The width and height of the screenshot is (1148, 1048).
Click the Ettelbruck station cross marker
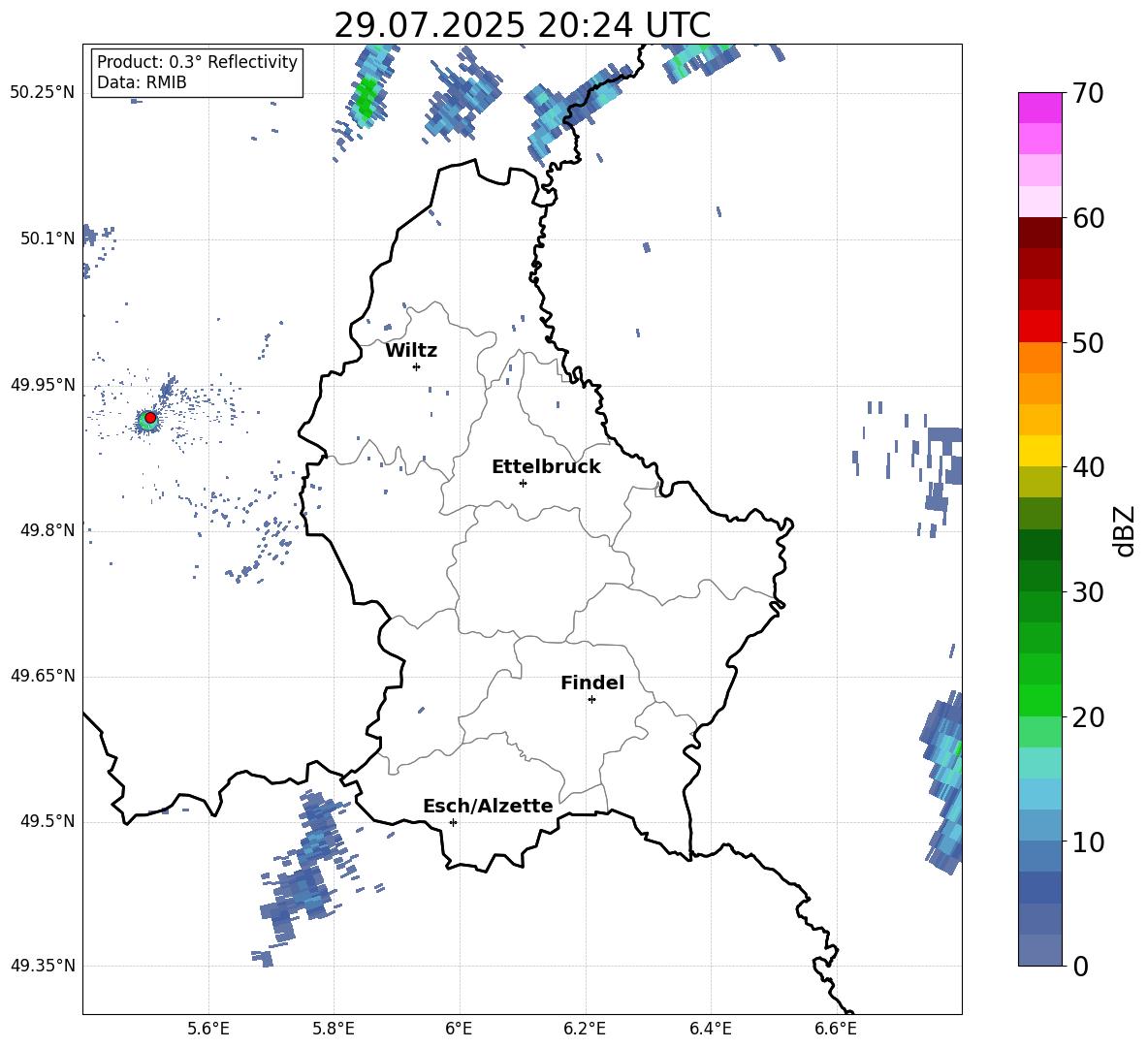coord(523,483)
